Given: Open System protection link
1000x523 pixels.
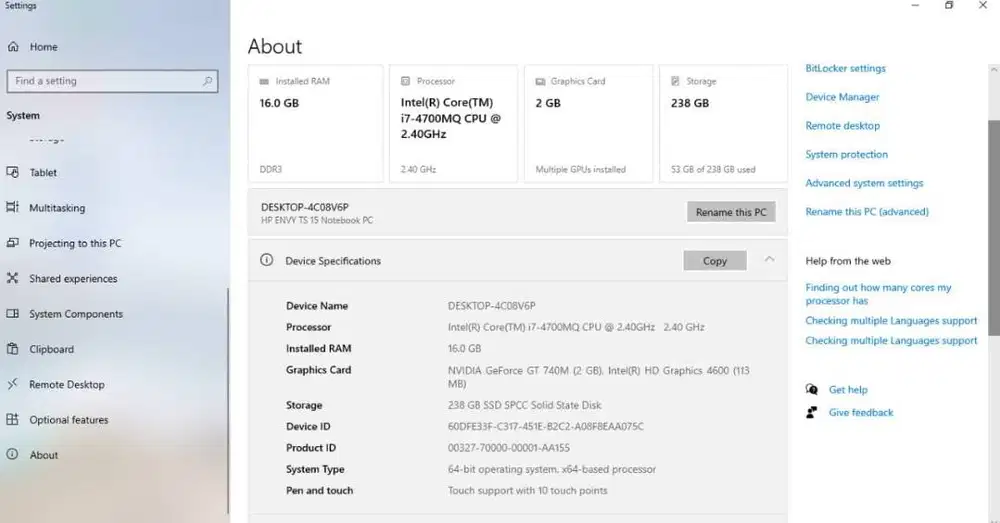Looking at the screenshot, I should [x=846, y=154].
